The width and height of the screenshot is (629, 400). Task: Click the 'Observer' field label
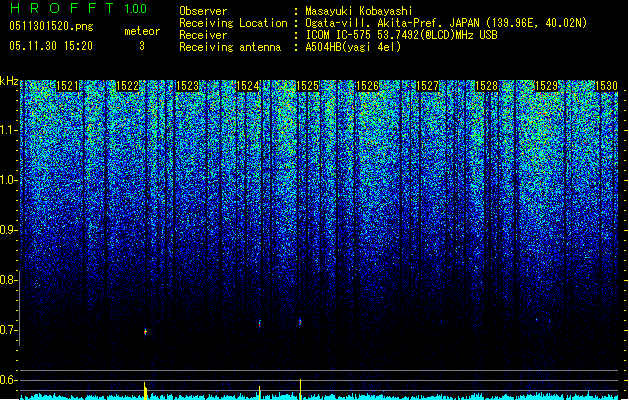click(x=203, y=11)
